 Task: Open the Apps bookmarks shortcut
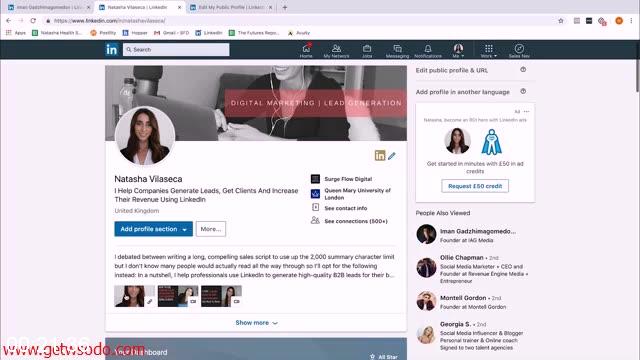[16, 33]
